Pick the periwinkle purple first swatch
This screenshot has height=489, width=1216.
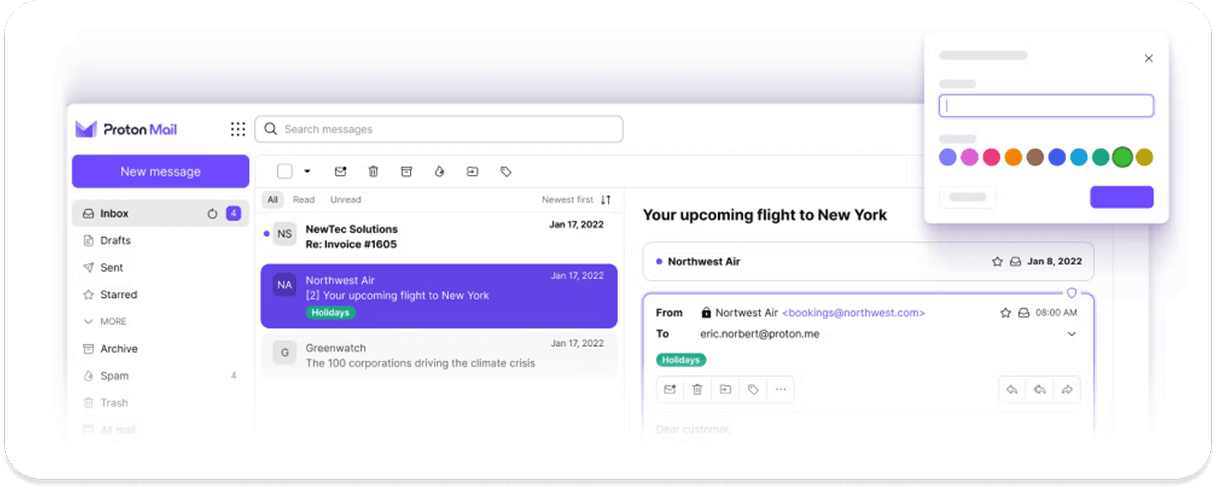point(948,157)
